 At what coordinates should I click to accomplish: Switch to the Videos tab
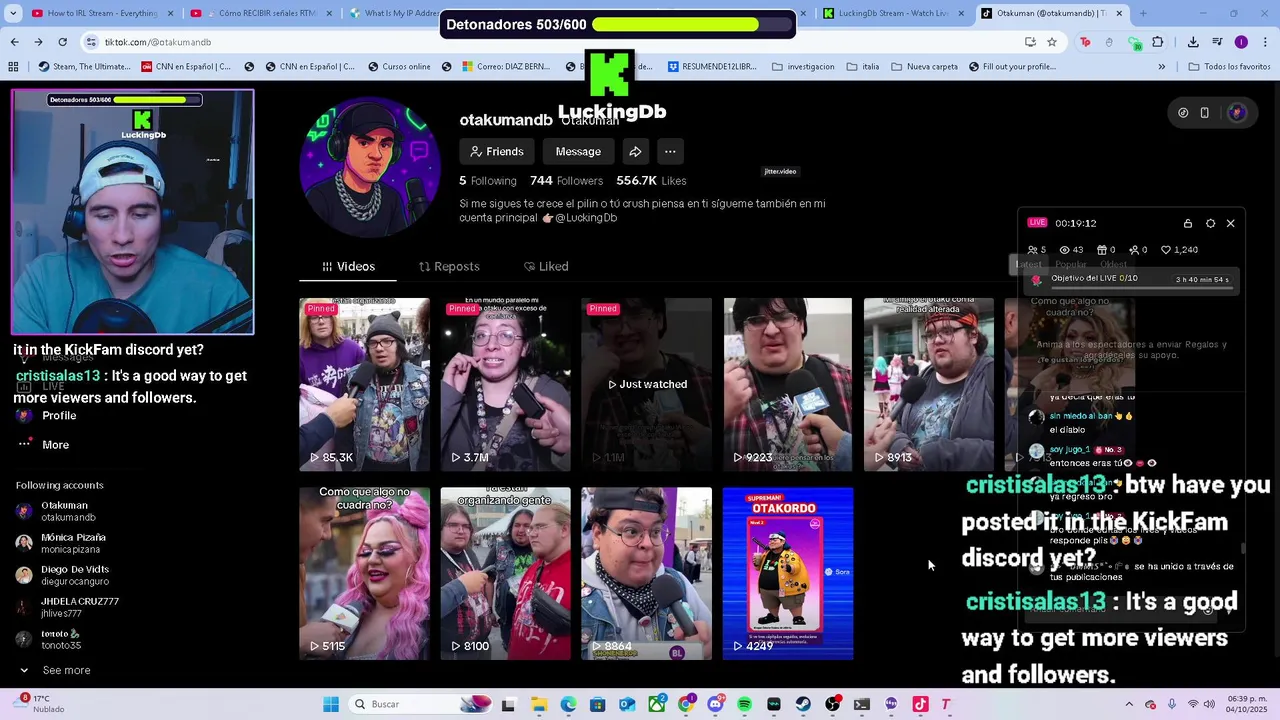click(348, 266)
